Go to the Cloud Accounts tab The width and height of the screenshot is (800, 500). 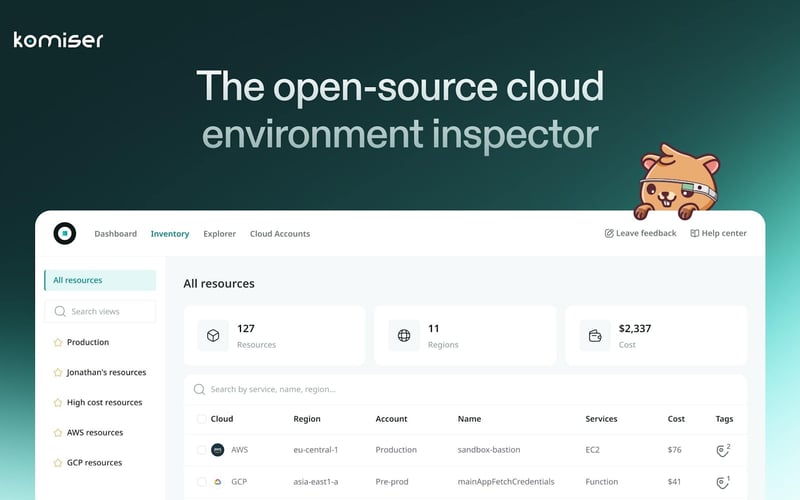[280, 234]
